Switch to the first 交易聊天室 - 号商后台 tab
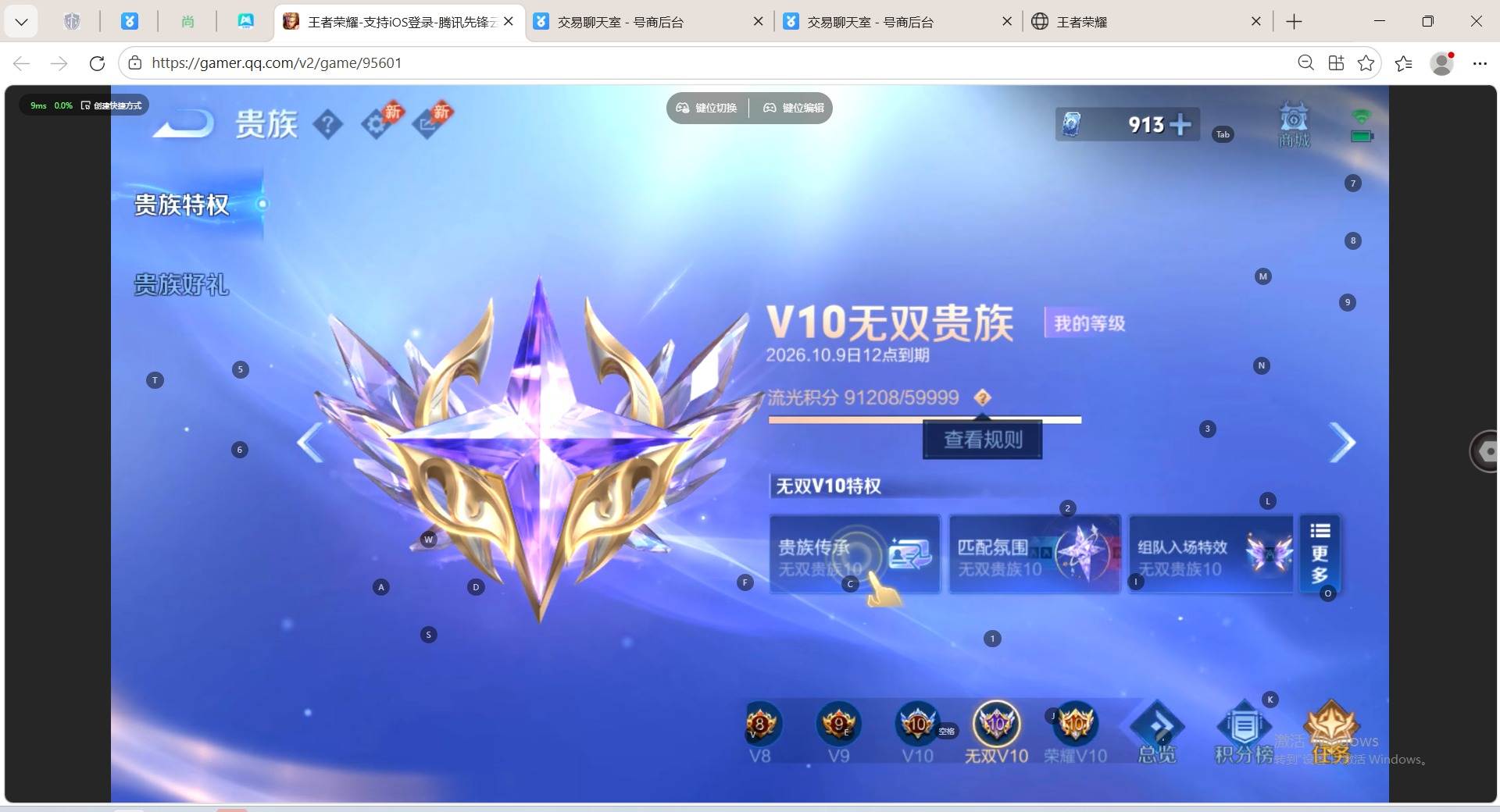Viewport: 1500px width, 812px height. (648, 22)
